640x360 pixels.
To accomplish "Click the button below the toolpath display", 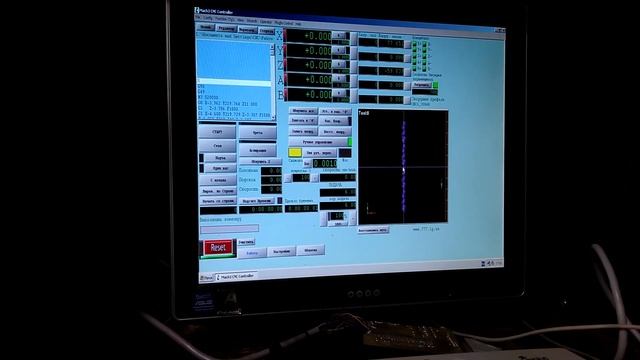I will pos(373,230).
